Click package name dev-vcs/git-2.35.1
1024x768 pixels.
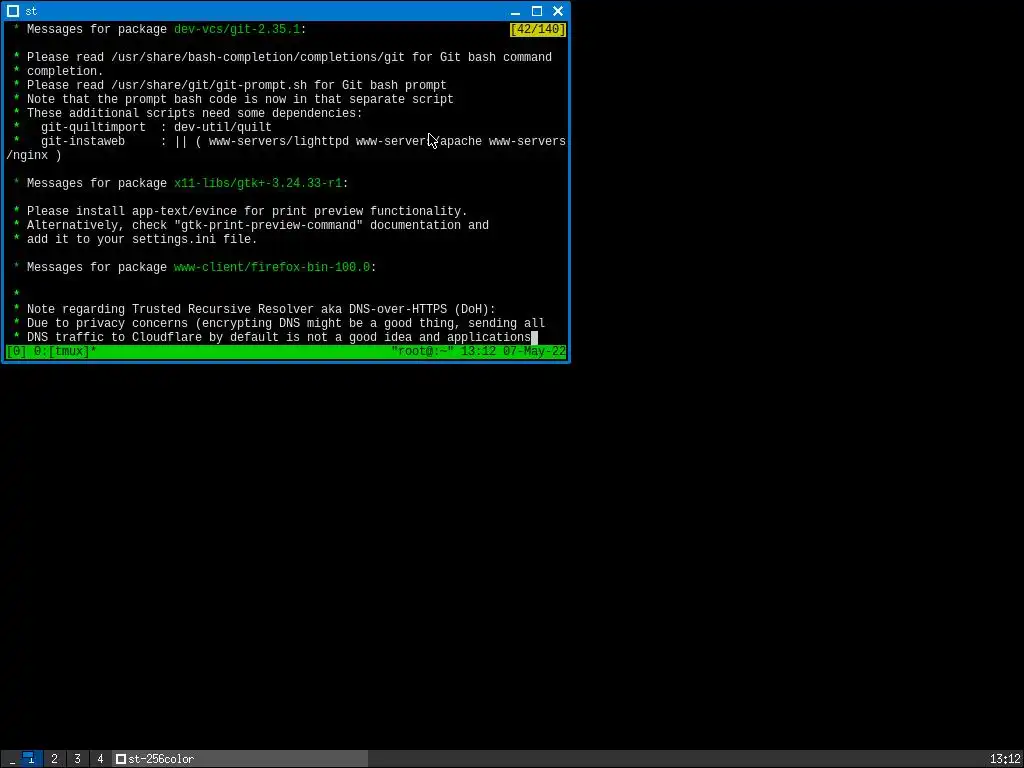click(x=236, y=29)
